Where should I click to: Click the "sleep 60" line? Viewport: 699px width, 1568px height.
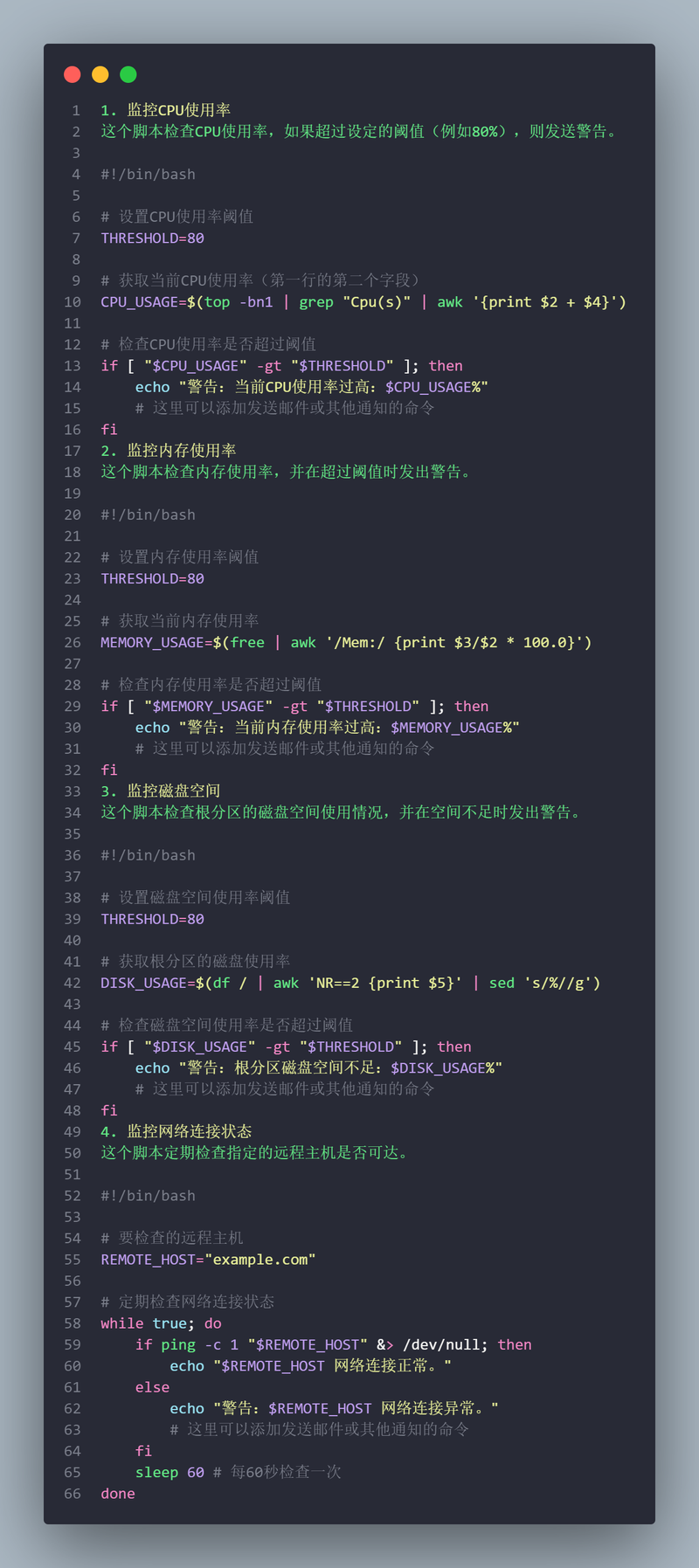[x=239, y=1472]
